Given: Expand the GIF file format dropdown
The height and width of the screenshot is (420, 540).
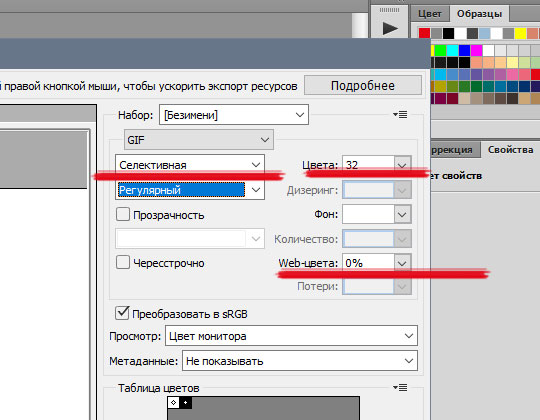Looking at the screenshot, I should 199,140.
